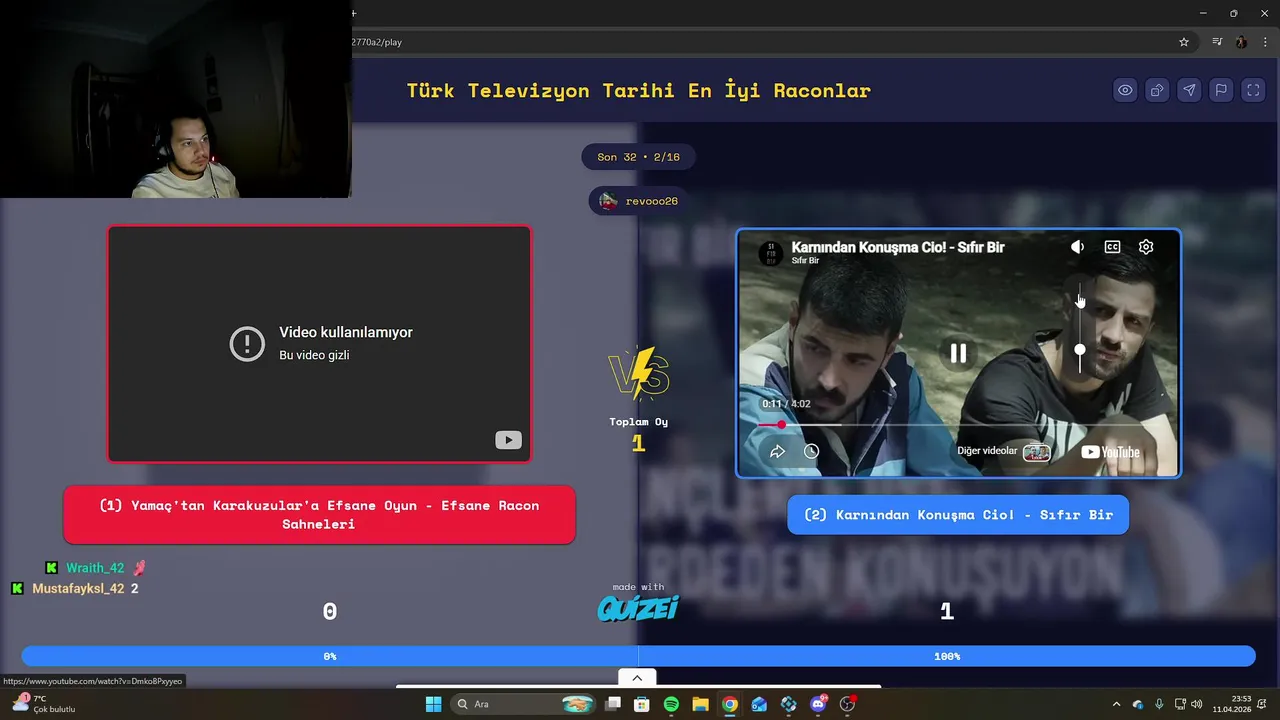Click the microphone tray icon
Image resolution: width=1280 pixels, height=720 pixels.
1159,704
